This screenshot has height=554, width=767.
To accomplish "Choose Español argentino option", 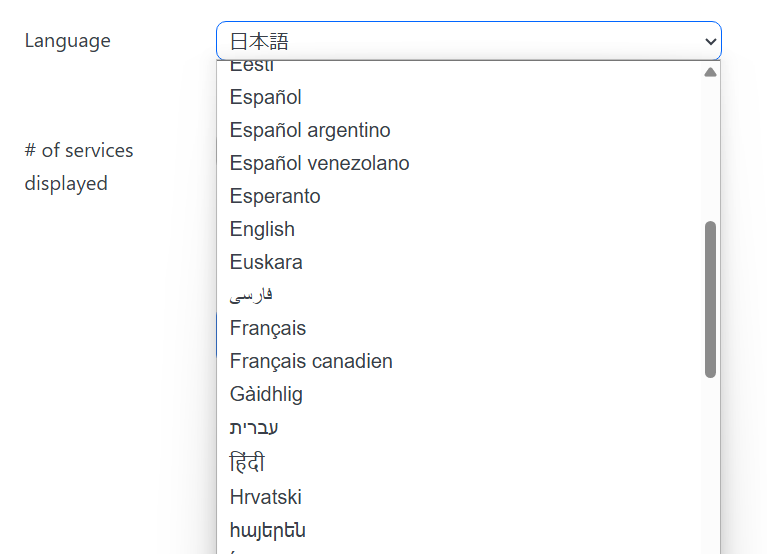I will click(310, 130).
